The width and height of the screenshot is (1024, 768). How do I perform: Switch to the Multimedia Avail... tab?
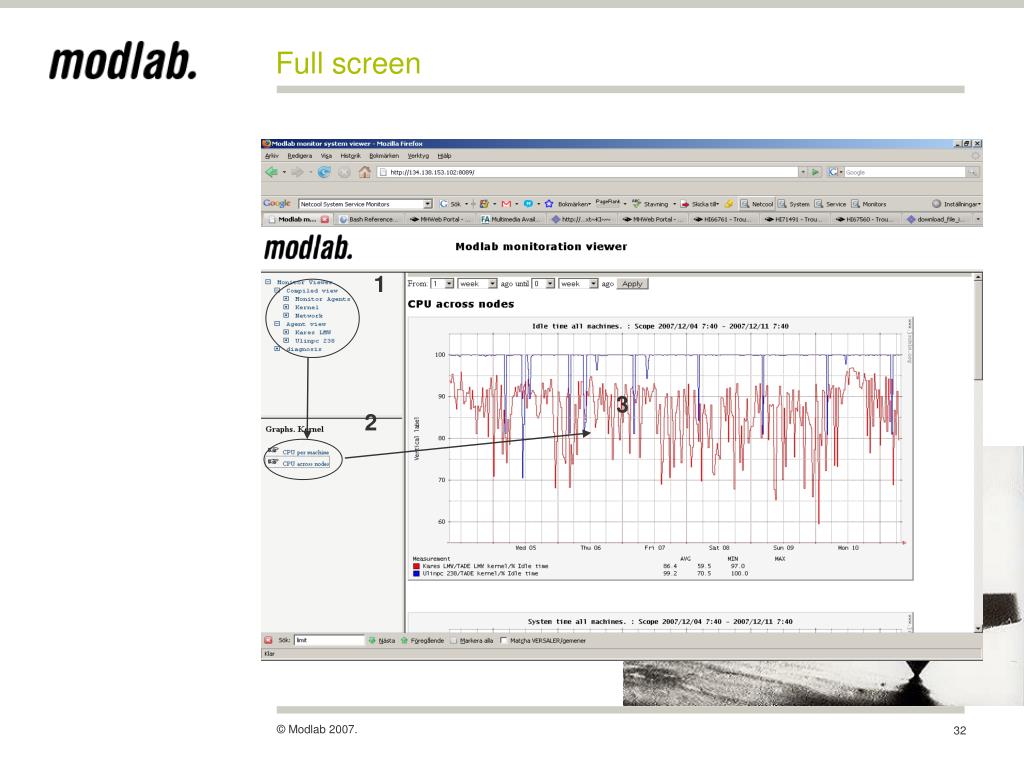[x=511, y=219]
